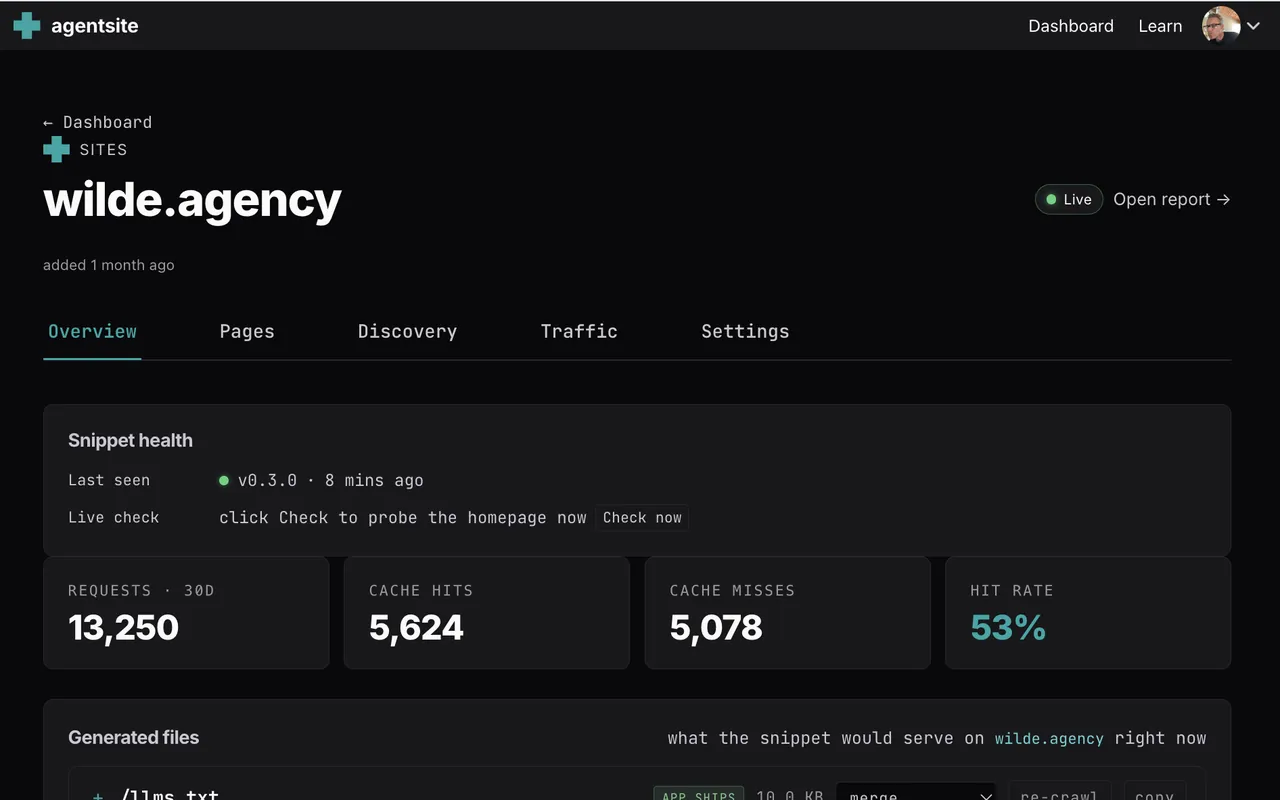Expand the /llms.txt file row
Image resolution: width=1280 pixels, height=800 pixels.
pos(98,796)
